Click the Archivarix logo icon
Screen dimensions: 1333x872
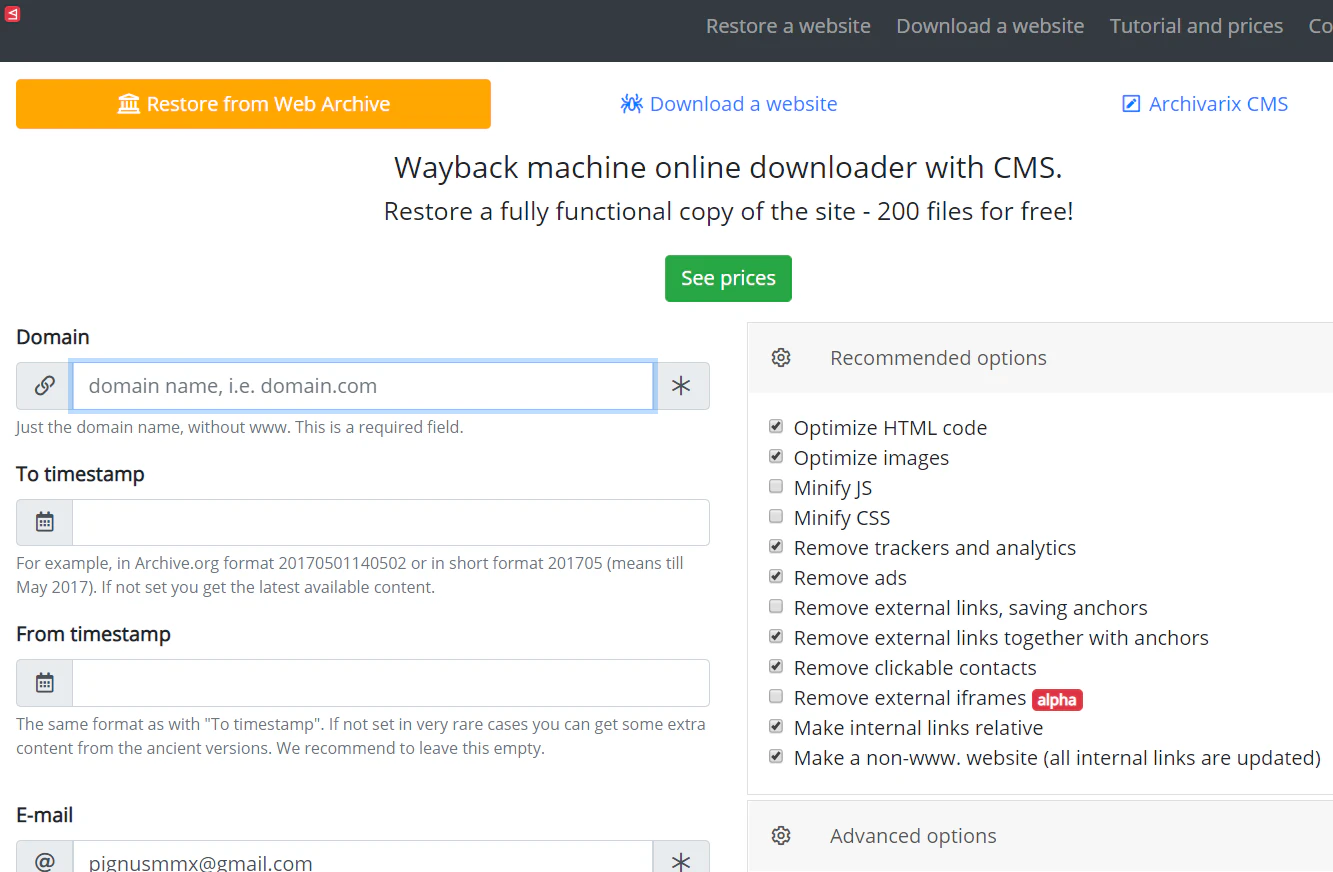coord(12,14)
